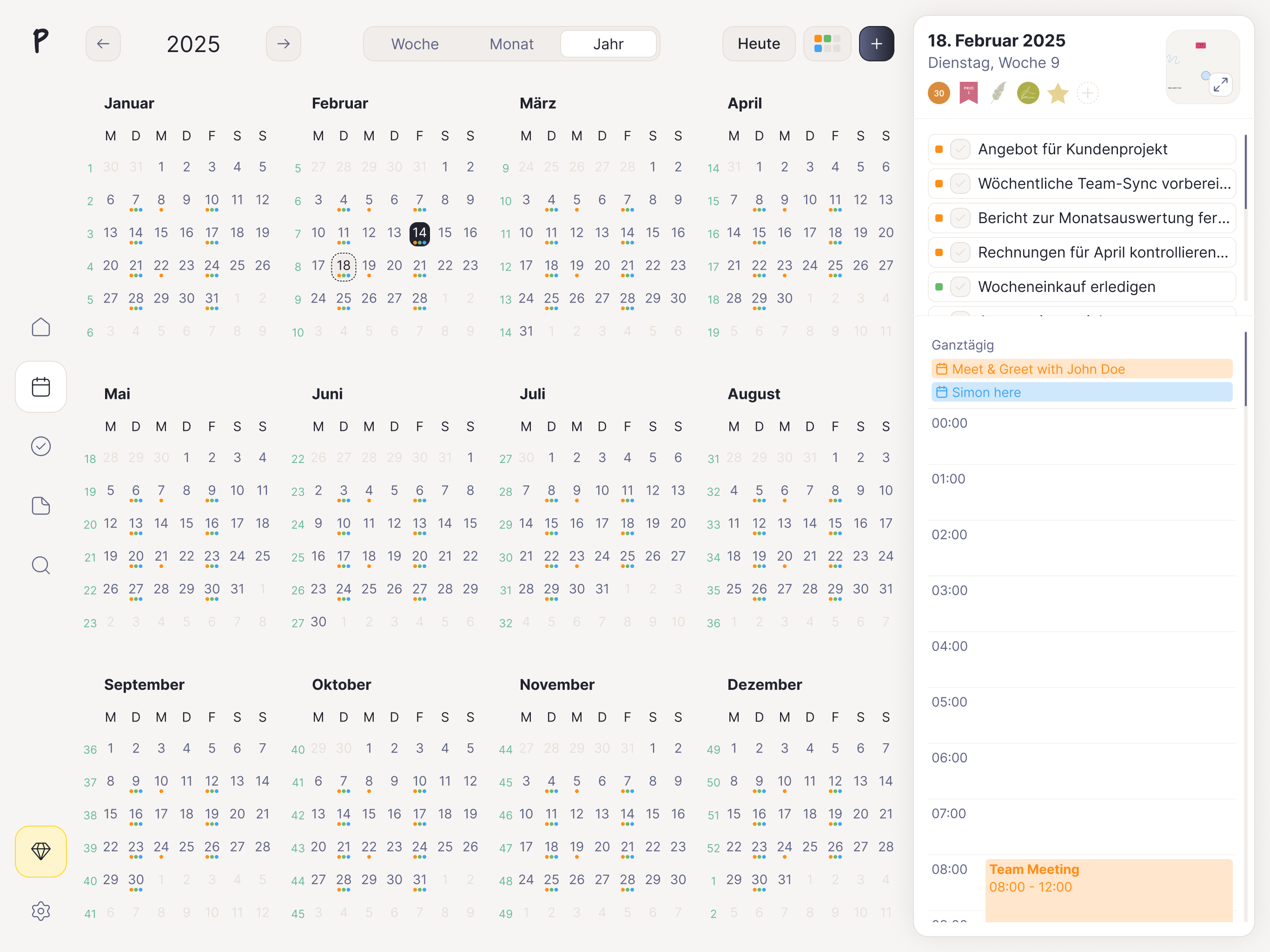Click the task list scrollbar
Screen dimensions: 1270x952
click(x=1245, y=172)
